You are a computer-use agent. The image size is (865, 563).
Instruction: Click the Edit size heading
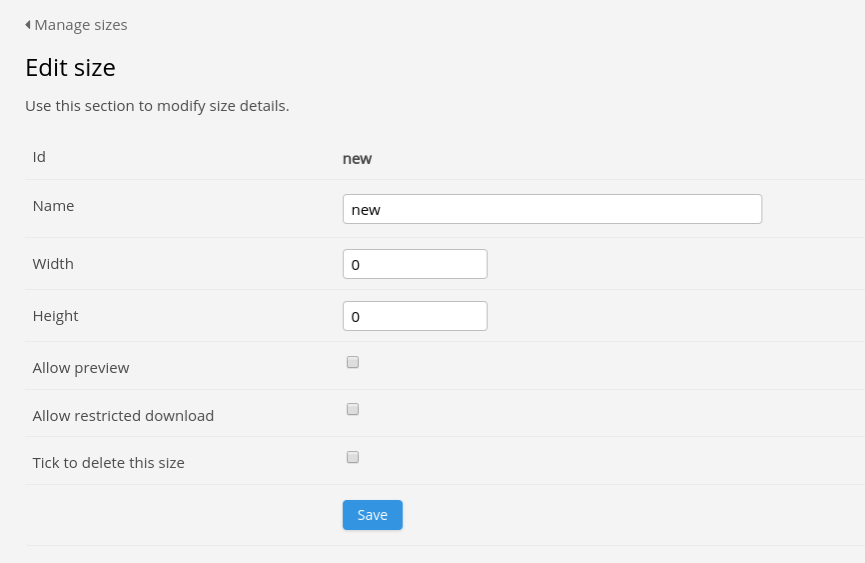click(x=70, y=68)
